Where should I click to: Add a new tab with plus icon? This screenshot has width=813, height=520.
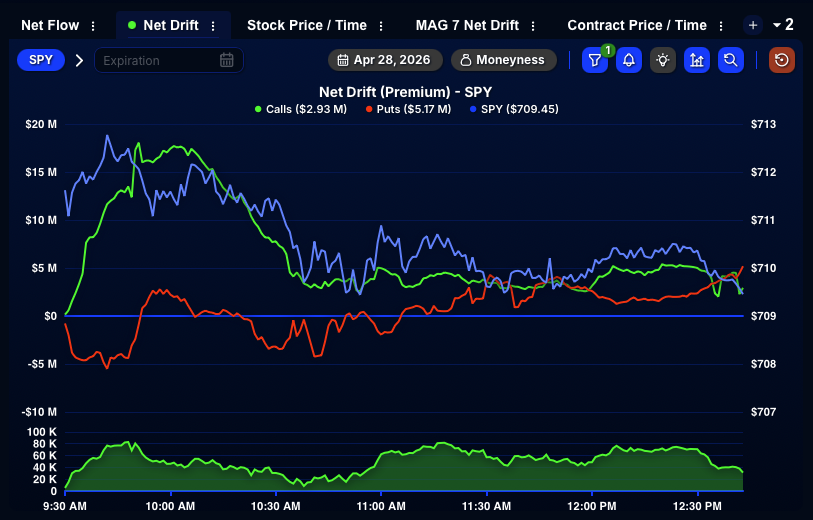coord(753,25)
